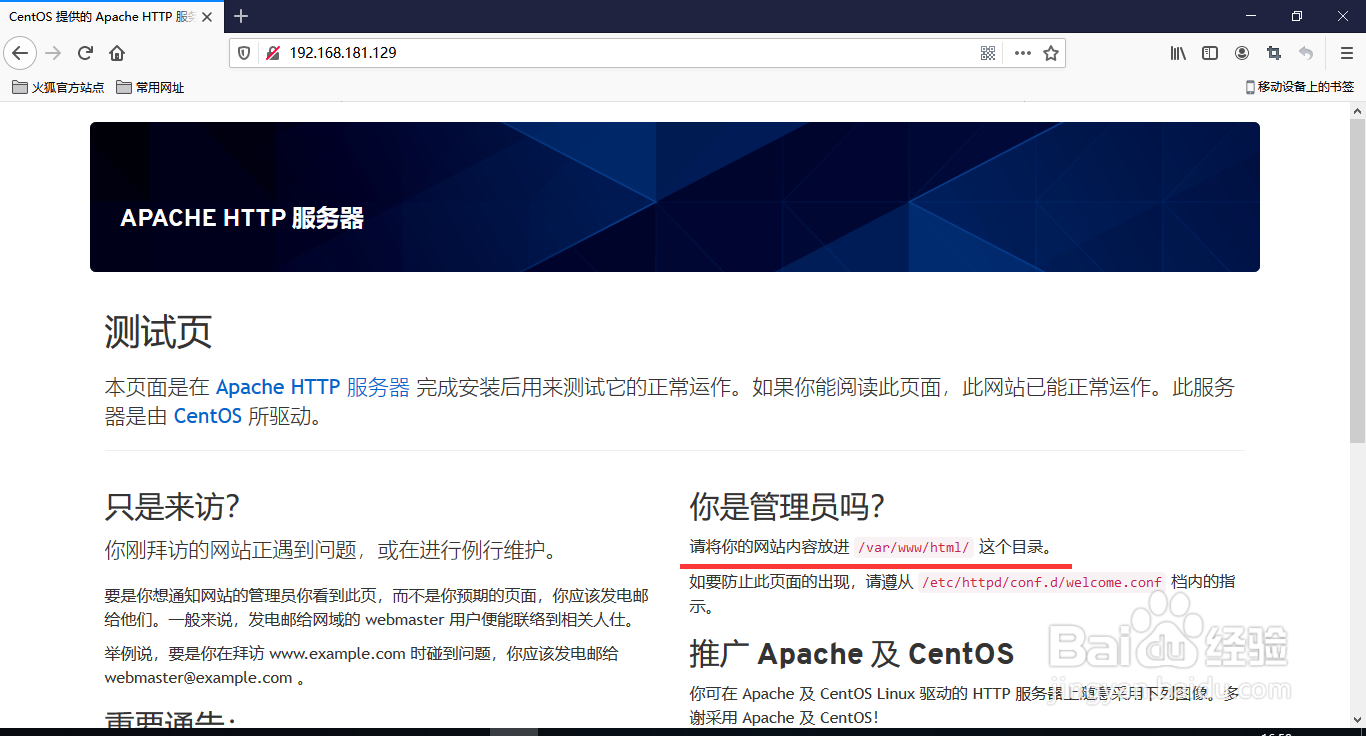Open the page actions three-dot menu
Image resolution: width=1366 pixels, height=736 pixels.
click(1022, 53)
